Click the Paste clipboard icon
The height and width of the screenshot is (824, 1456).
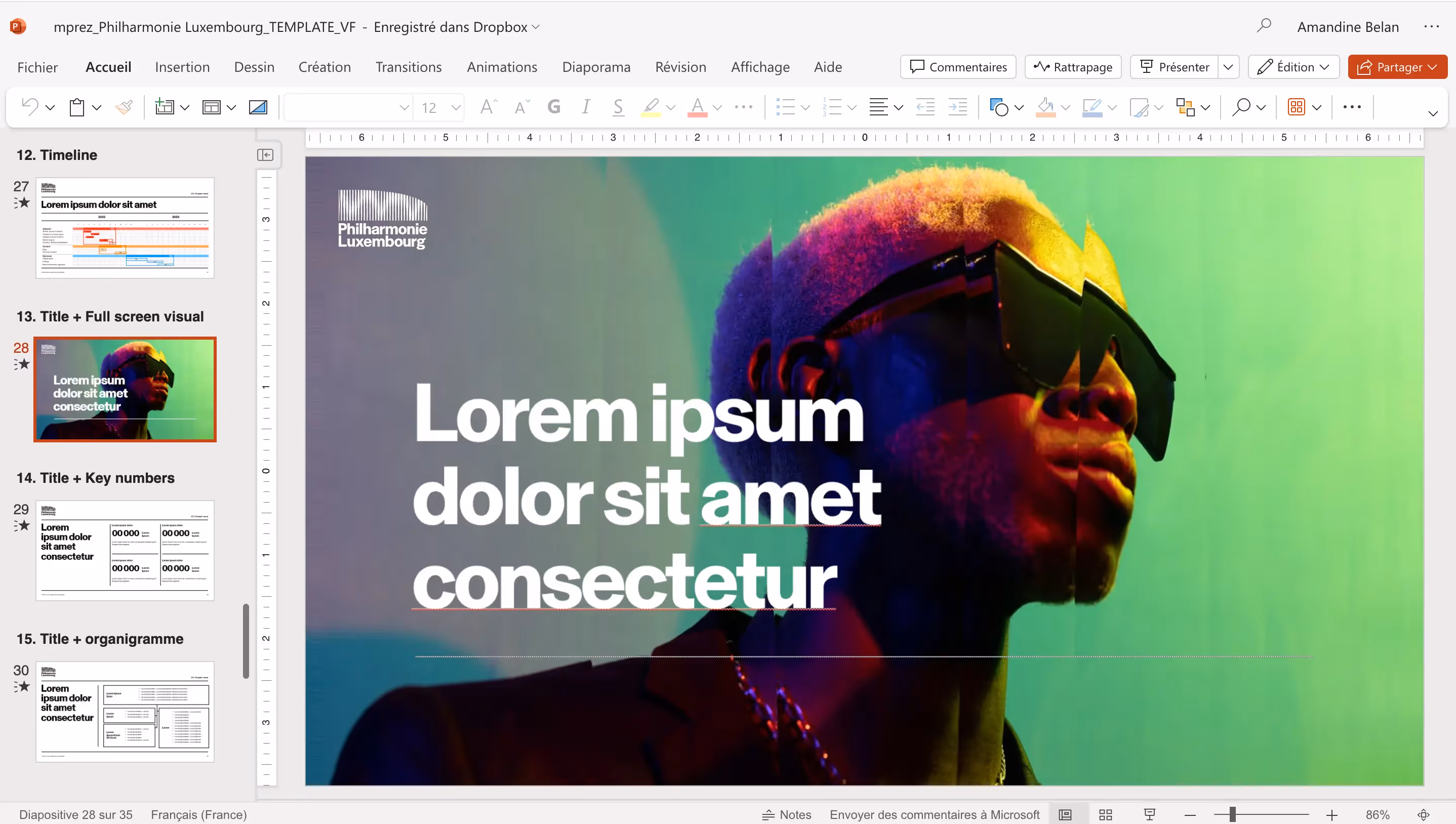tap(77, 107)
